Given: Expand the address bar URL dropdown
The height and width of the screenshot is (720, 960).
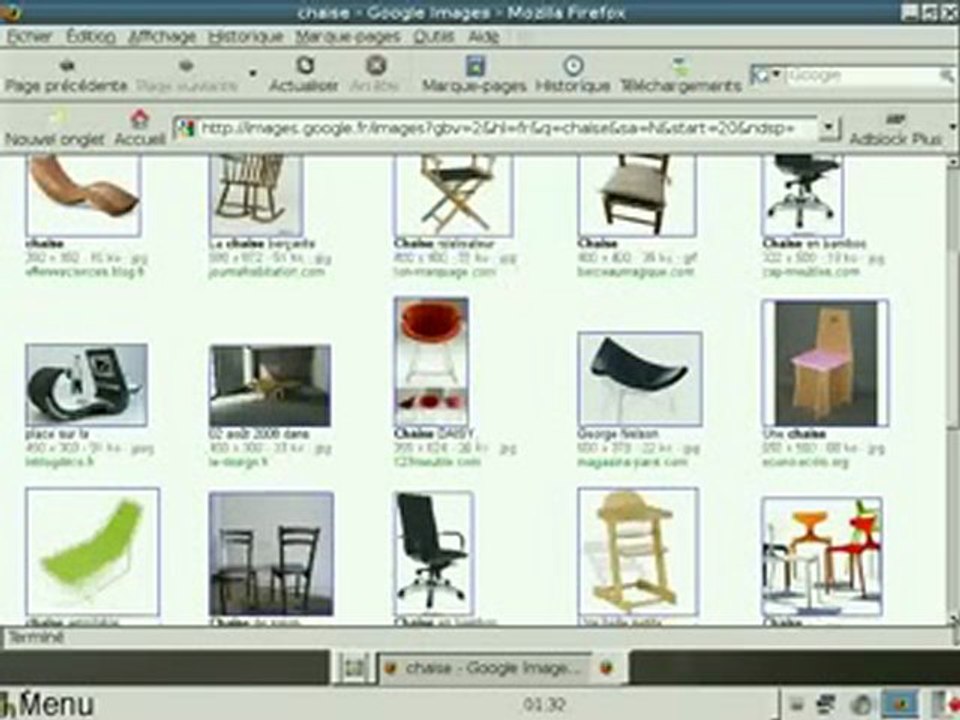Looking at the screenshot, I should pyautogui.click(x=828, y=128).
